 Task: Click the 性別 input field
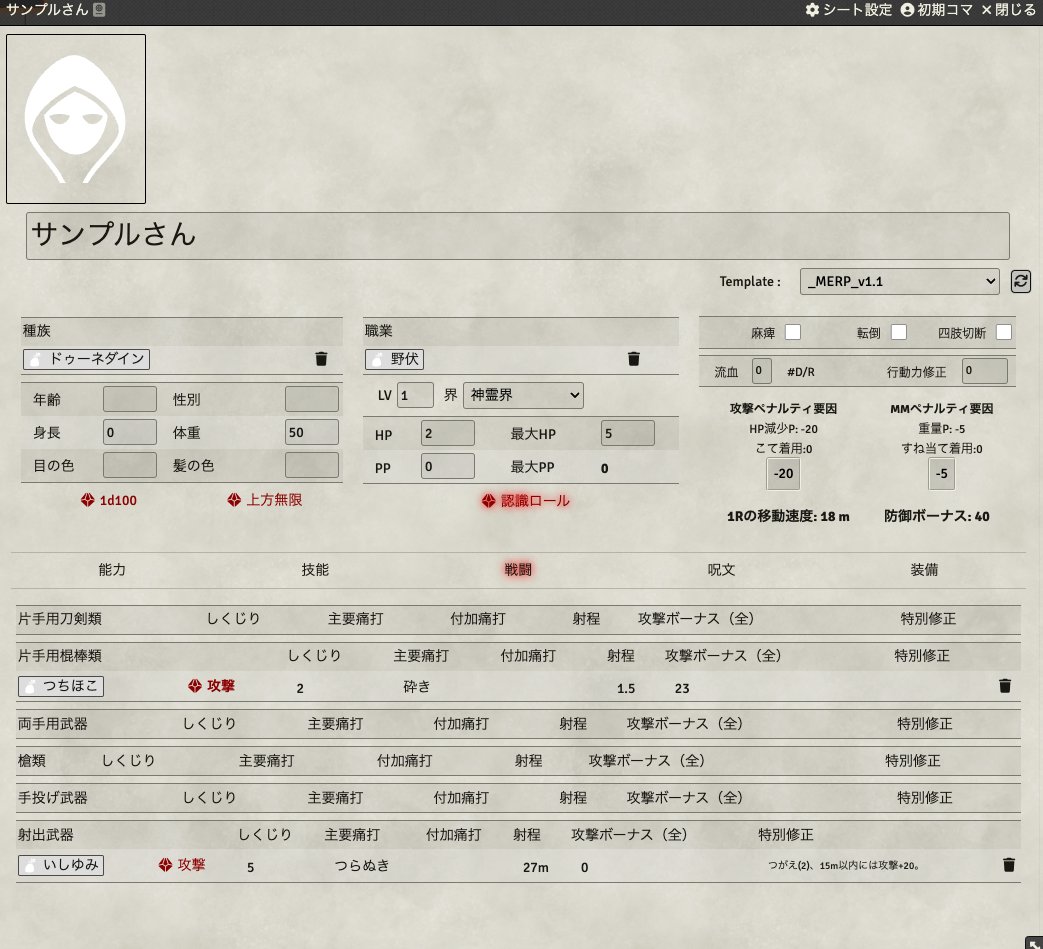tap(312, 399)
